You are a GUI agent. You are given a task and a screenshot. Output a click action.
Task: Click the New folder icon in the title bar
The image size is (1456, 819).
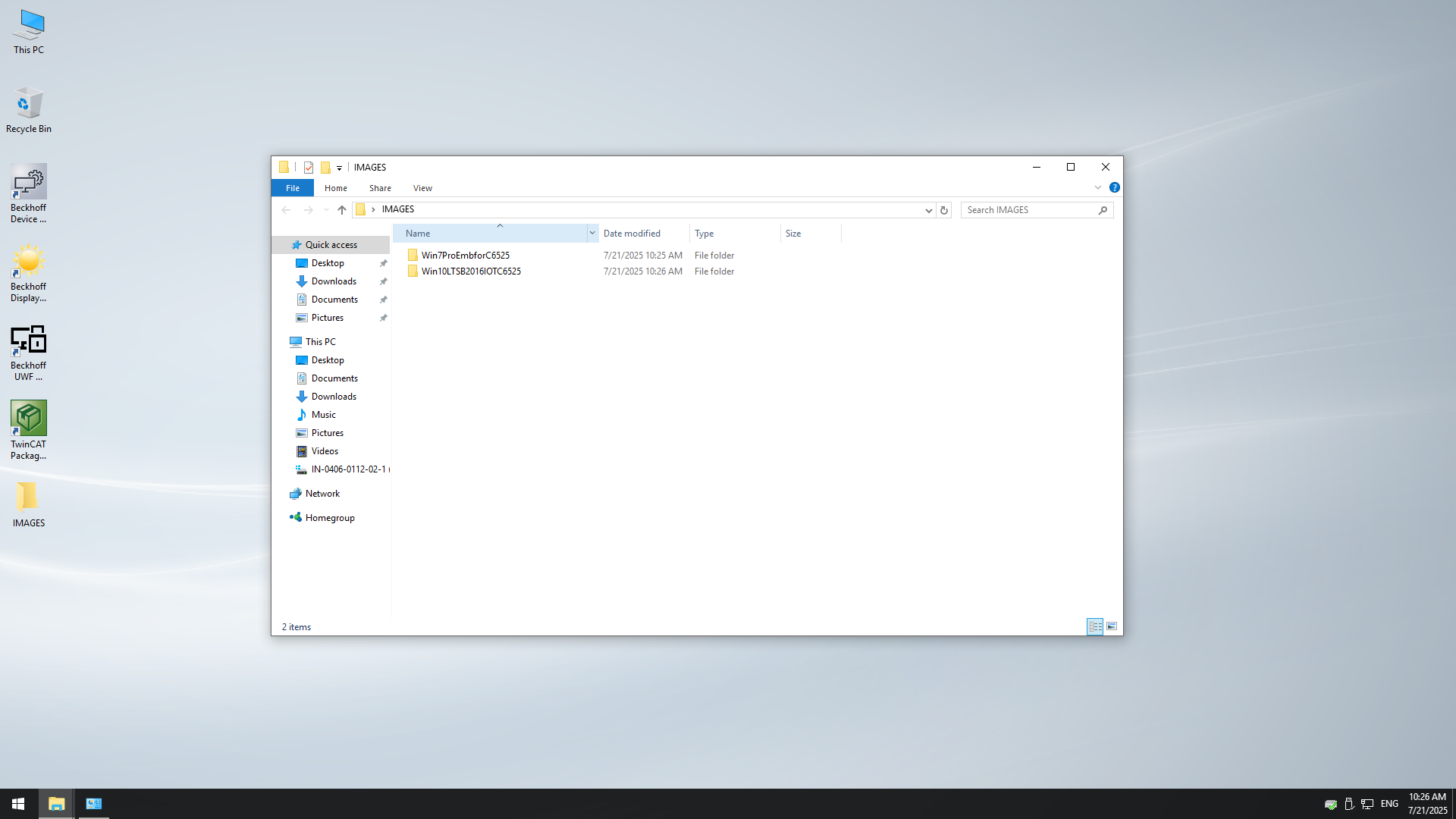click(x=325, y=168)
